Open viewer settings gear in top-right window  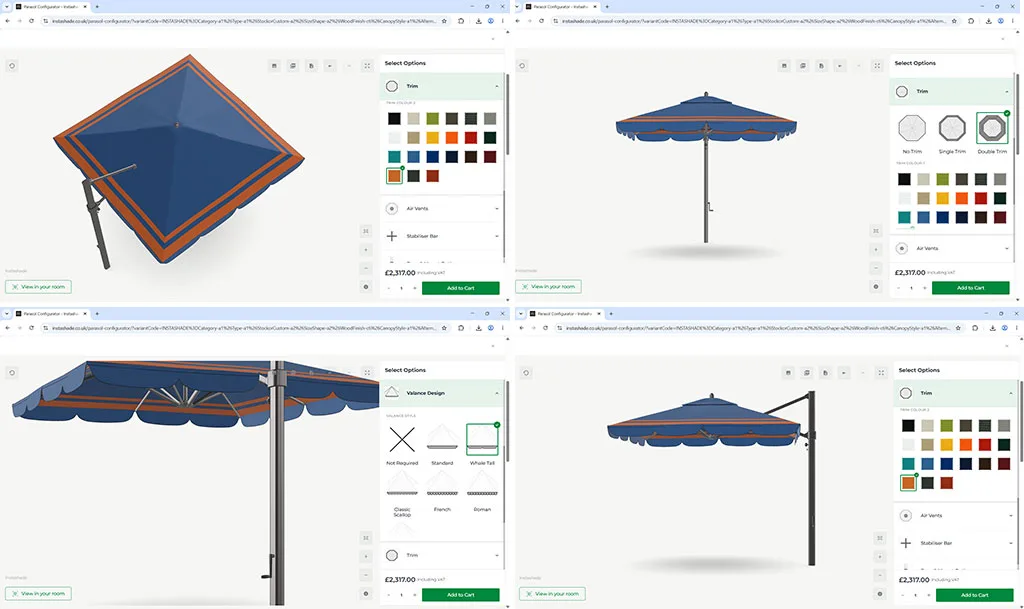click(876, 287)
